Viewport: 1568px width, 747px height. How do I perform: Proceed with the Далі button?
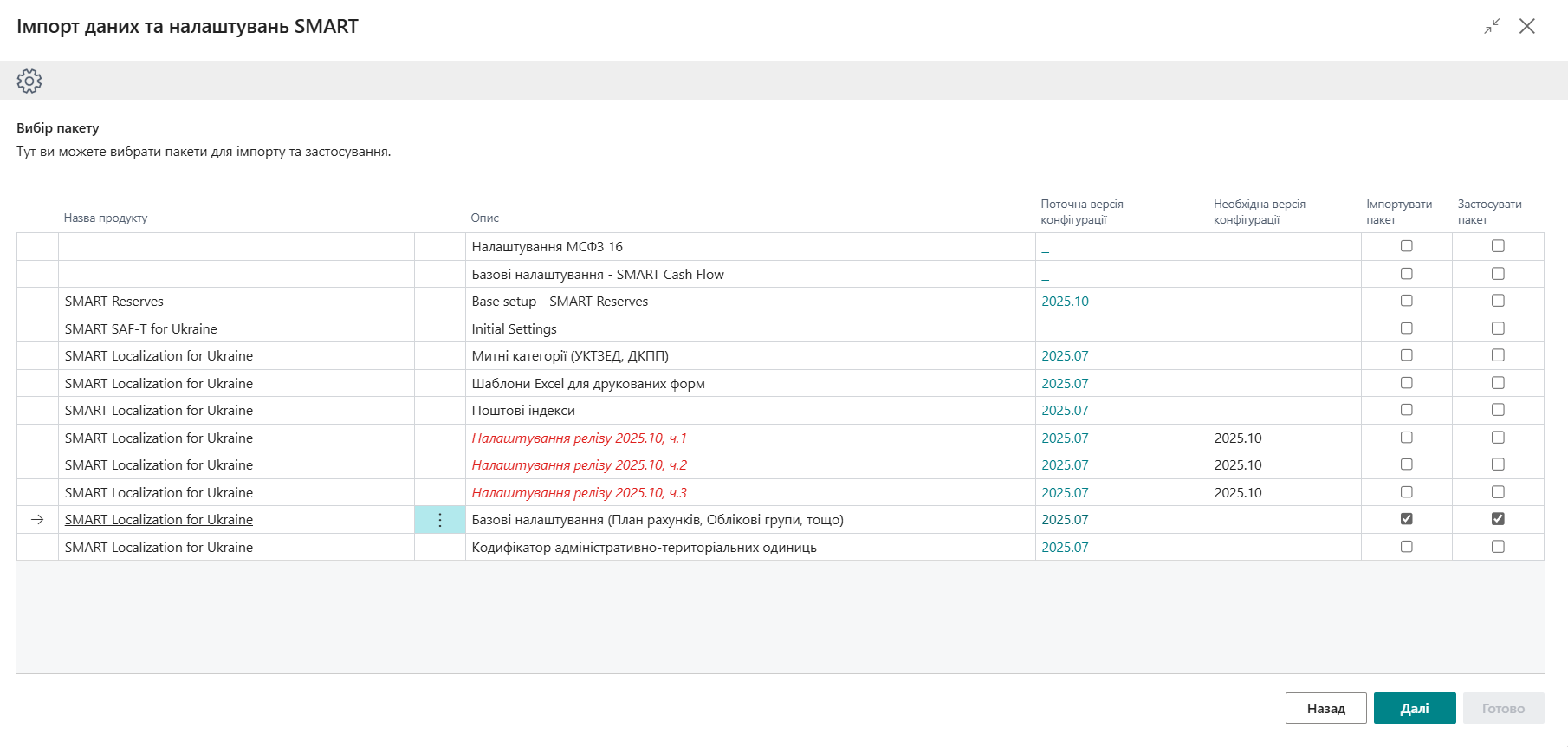[x=1415, y=708]
